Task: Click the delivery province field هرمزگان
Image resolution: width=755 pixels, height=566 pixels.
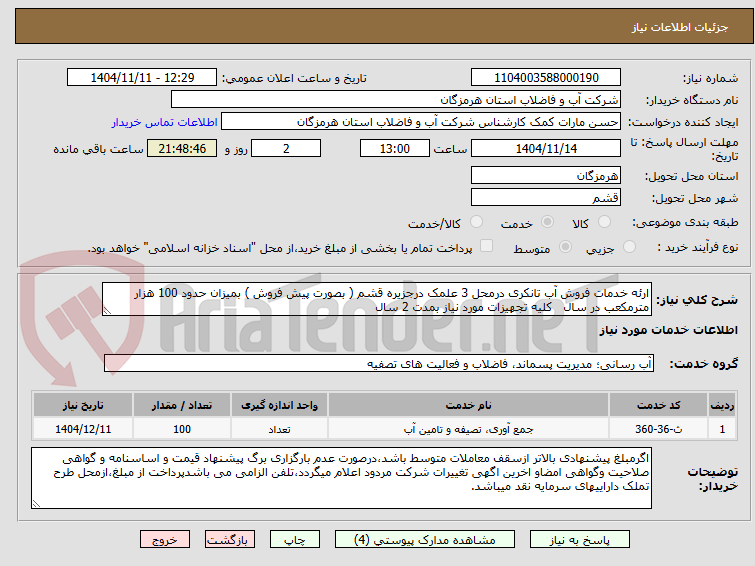Action: tap(546, 175)
